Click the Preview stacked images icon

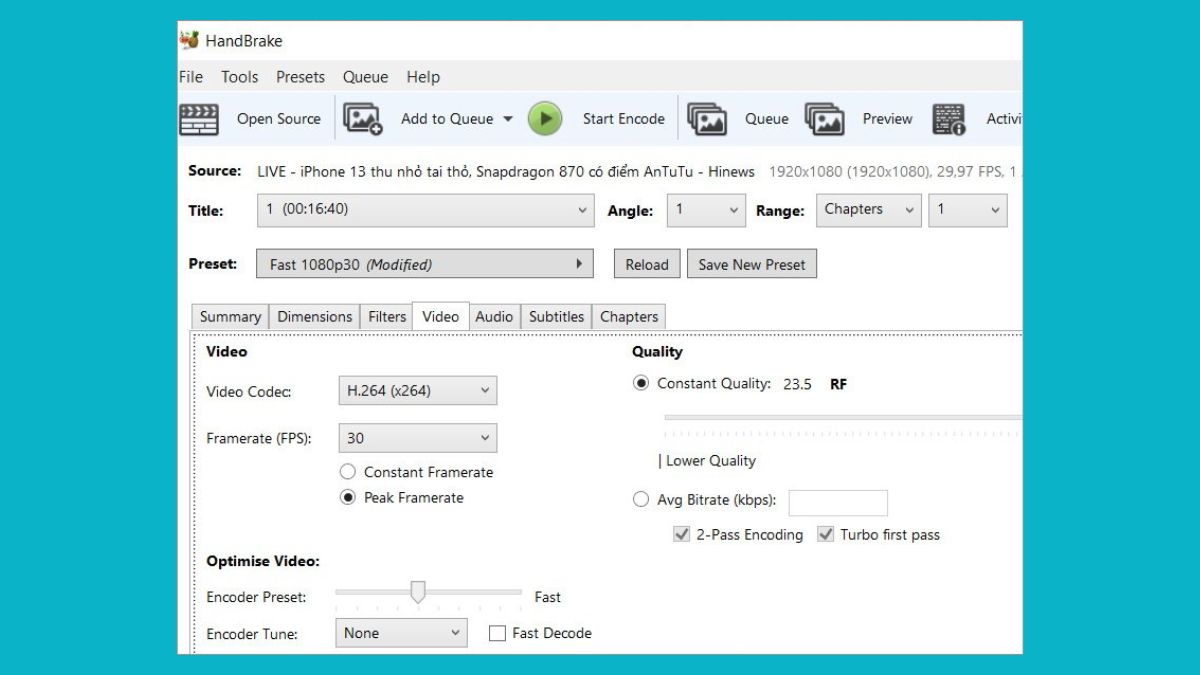(825, 119)
